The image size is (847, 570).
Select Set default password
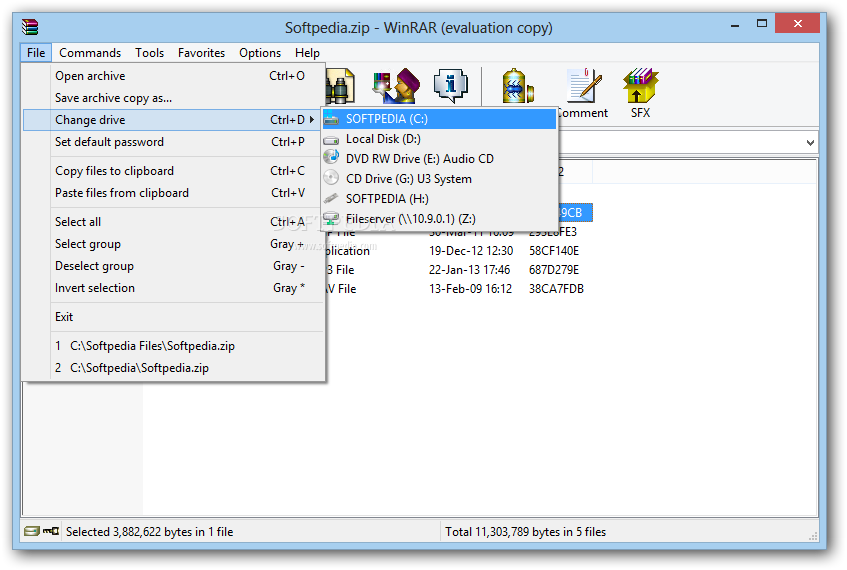[173, 142]
